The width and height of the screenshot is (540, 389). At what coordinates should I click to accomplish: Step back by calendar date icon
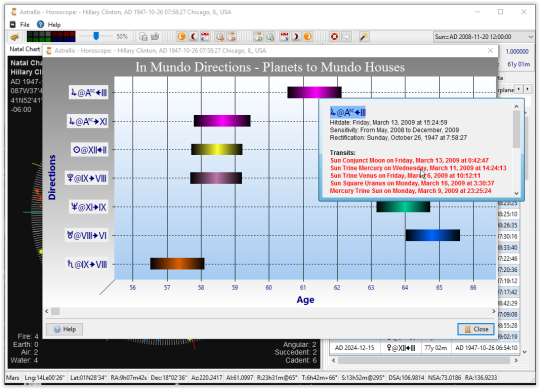[205, 36]
